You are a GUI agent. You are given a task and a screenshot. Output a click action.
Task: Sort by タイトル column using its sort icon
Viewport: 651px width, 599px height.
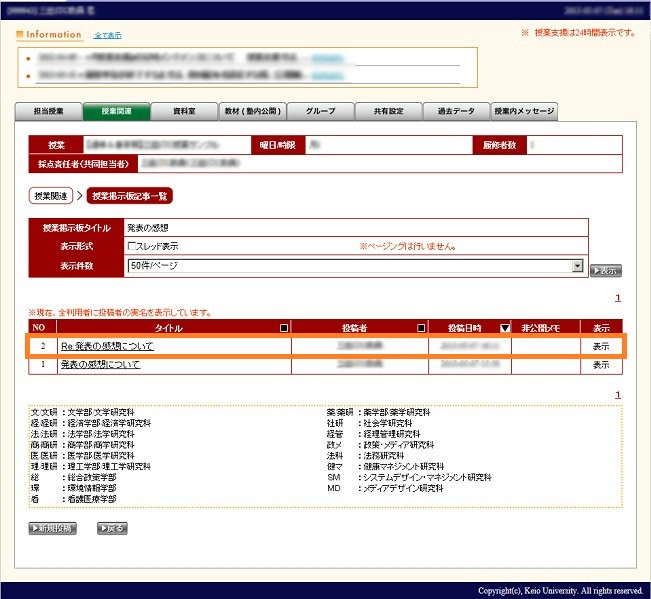[284, 327]
